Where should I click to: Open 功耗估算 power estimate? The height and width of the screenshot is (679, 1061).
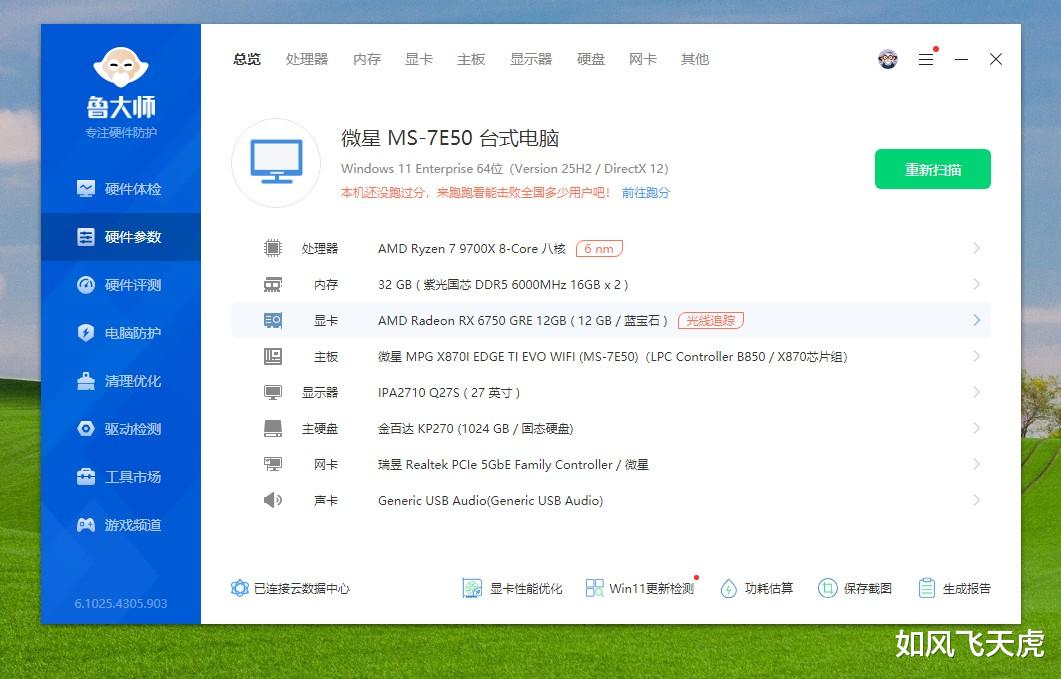point(757,588)
